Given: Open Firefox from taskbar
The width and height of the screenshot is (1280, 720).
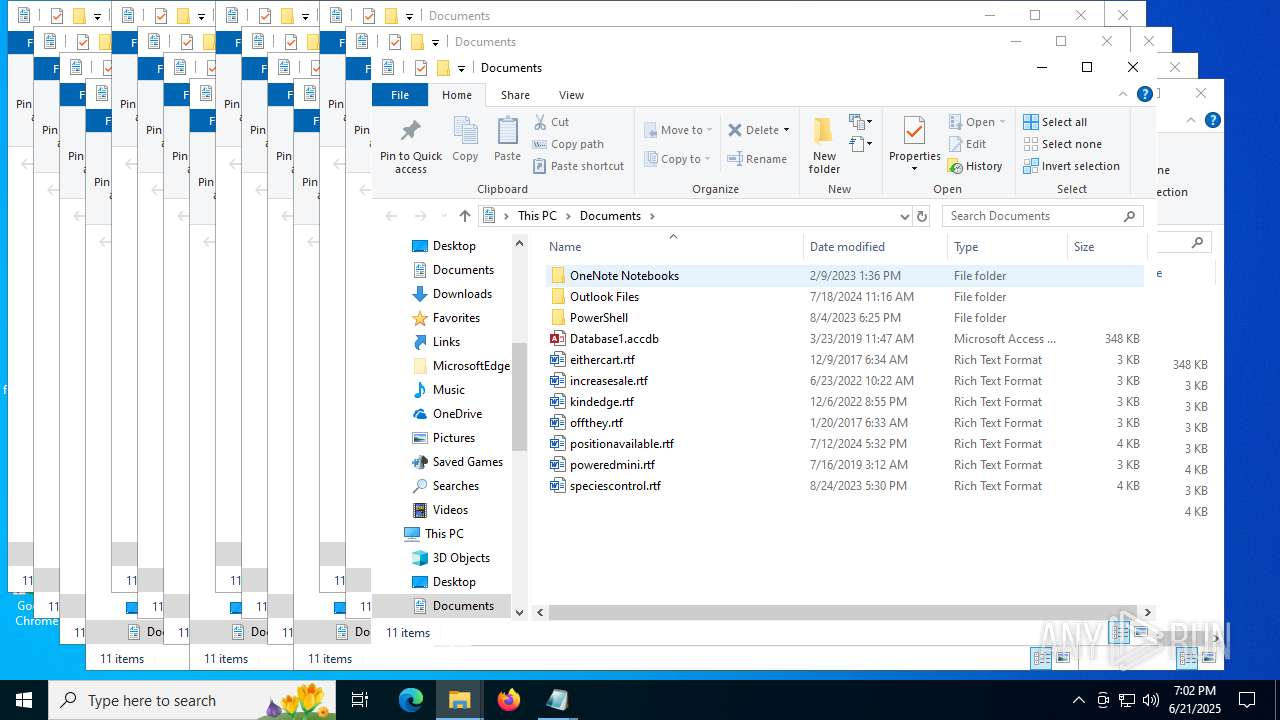Looking at the screenshot, I should [x=509, y=700].
